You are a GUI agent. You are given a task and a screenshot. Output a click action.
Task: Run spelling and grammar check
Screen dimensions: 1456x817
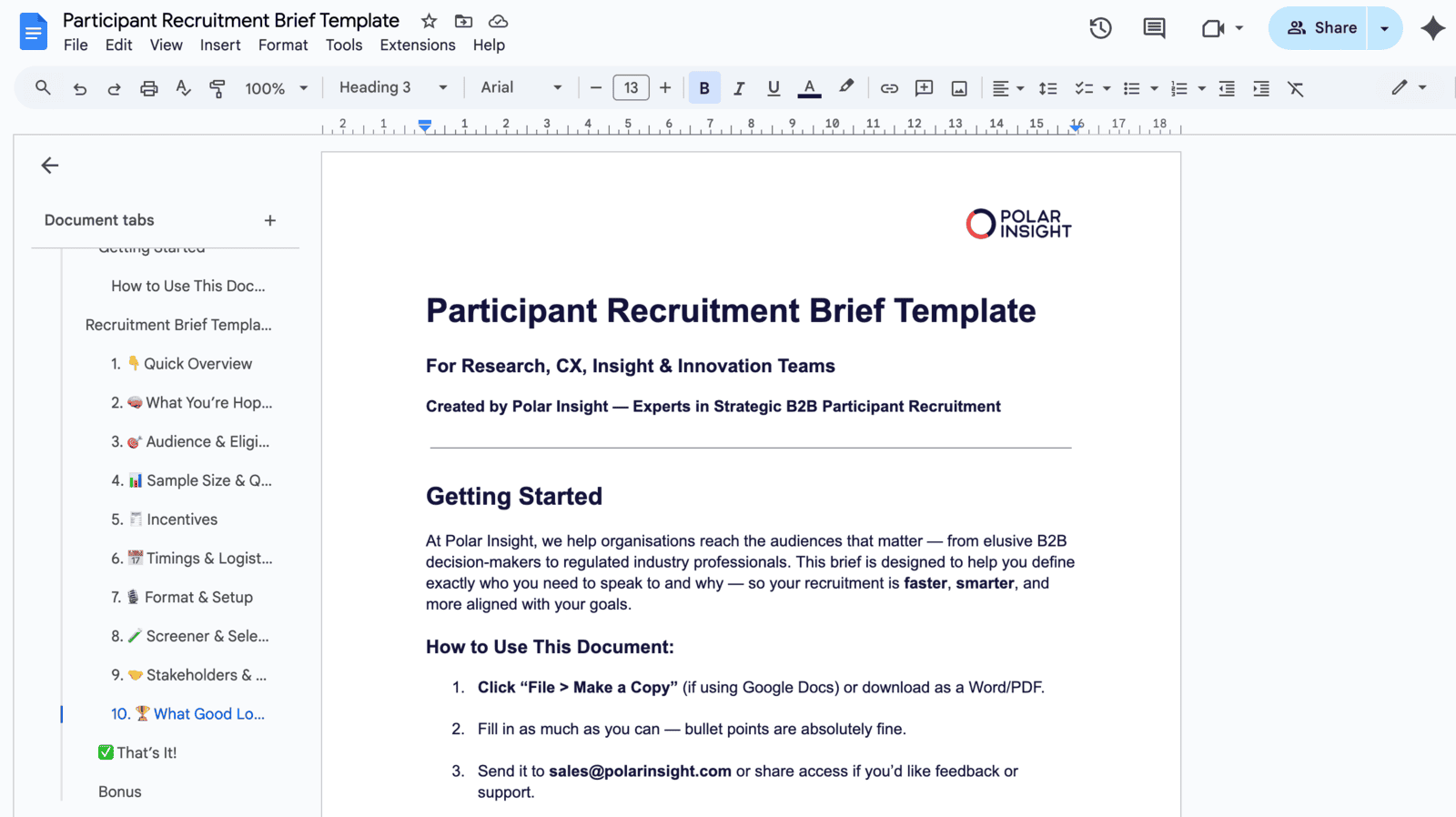click(183, 88)
